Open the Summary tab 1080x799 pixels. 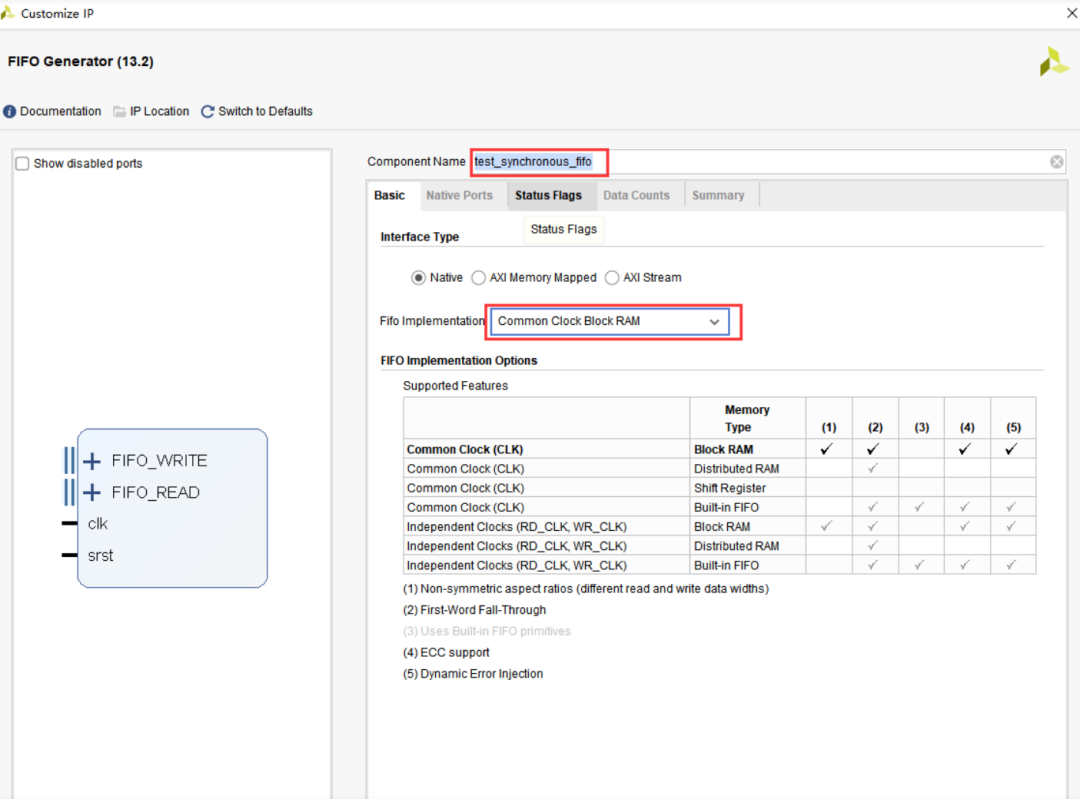[x=718, y=196]
